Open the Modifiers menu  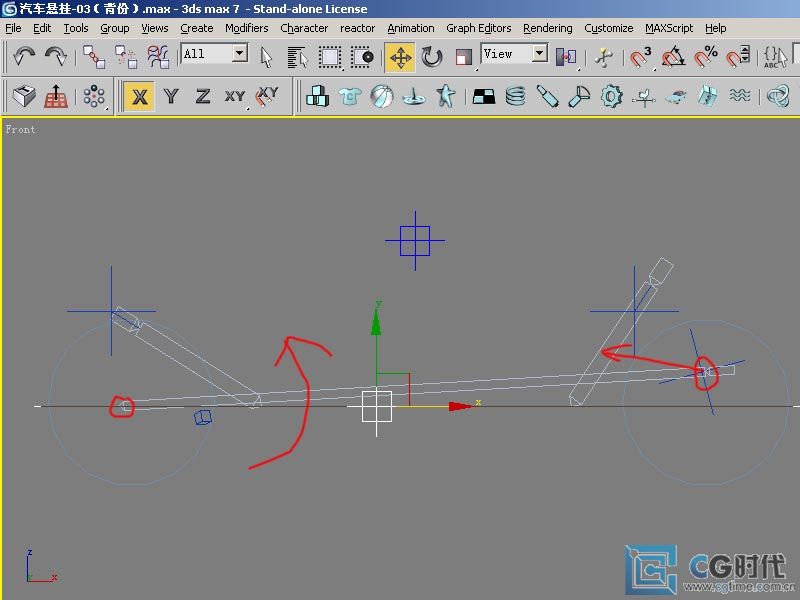point(246,28)
